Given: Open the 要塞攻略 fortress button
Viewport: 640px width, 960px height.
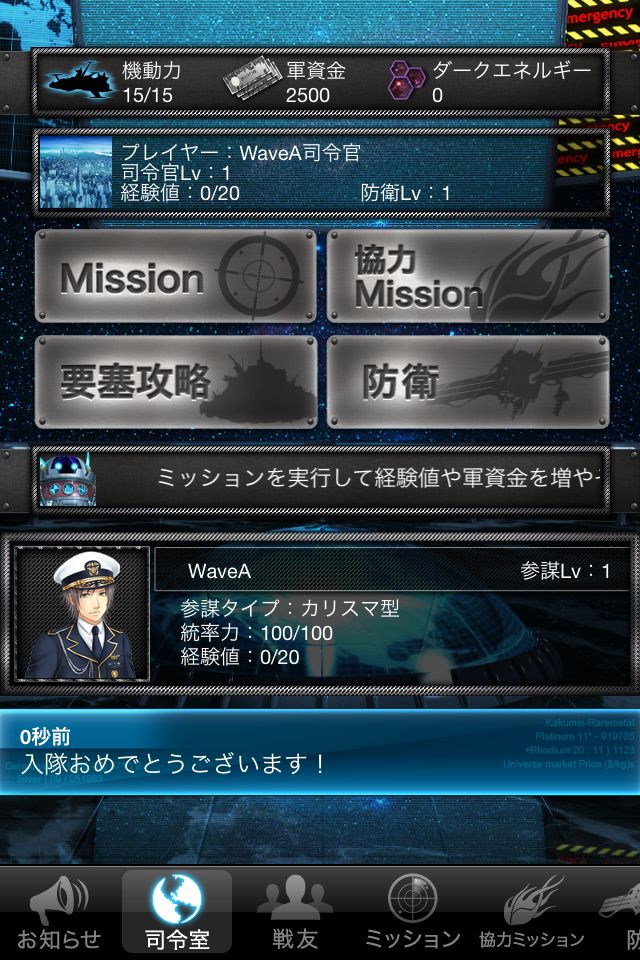Looking at the screenshot, I should [x=176, y=382].
